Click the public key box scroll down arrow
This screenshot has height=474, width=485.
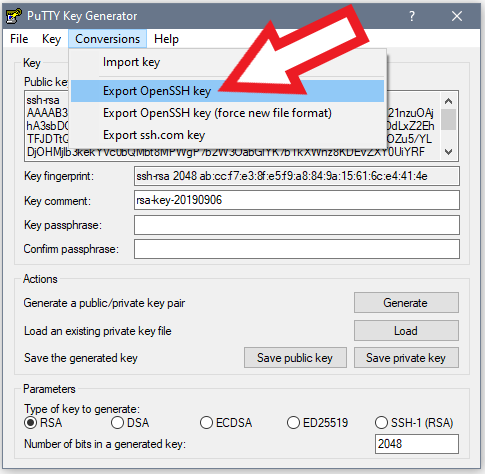[449, 152]
